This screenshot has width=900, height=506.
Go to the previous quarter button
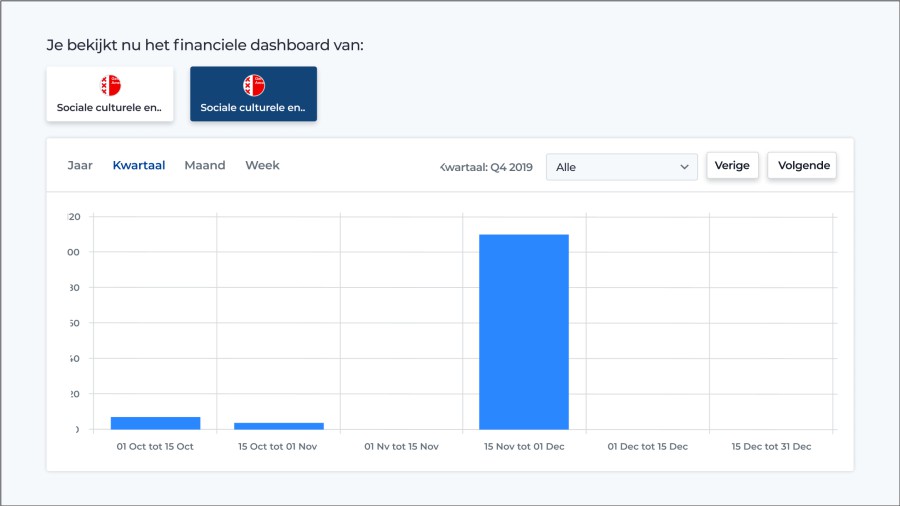click(732, 166)
